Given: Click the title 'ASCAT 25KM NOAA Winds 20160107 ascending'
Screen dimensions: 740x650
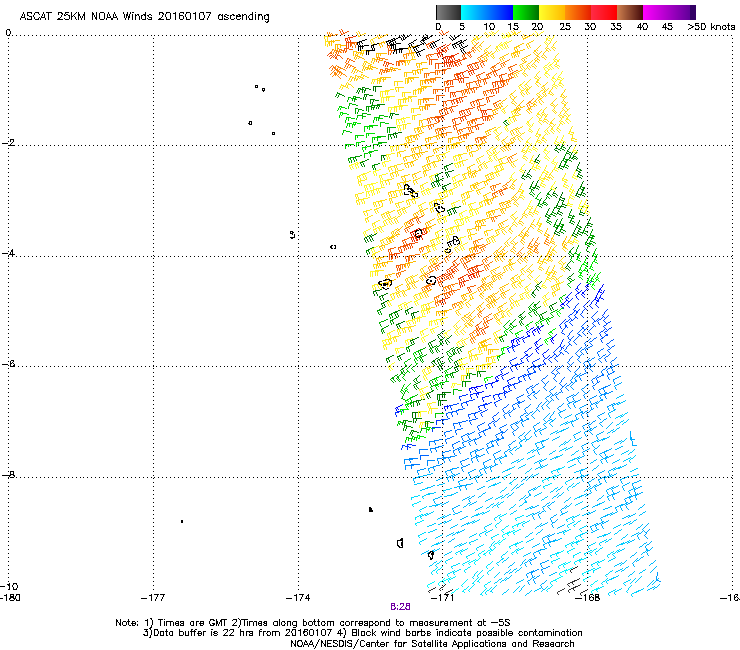Looking at the screenshot, I should (x=144, y=17).
